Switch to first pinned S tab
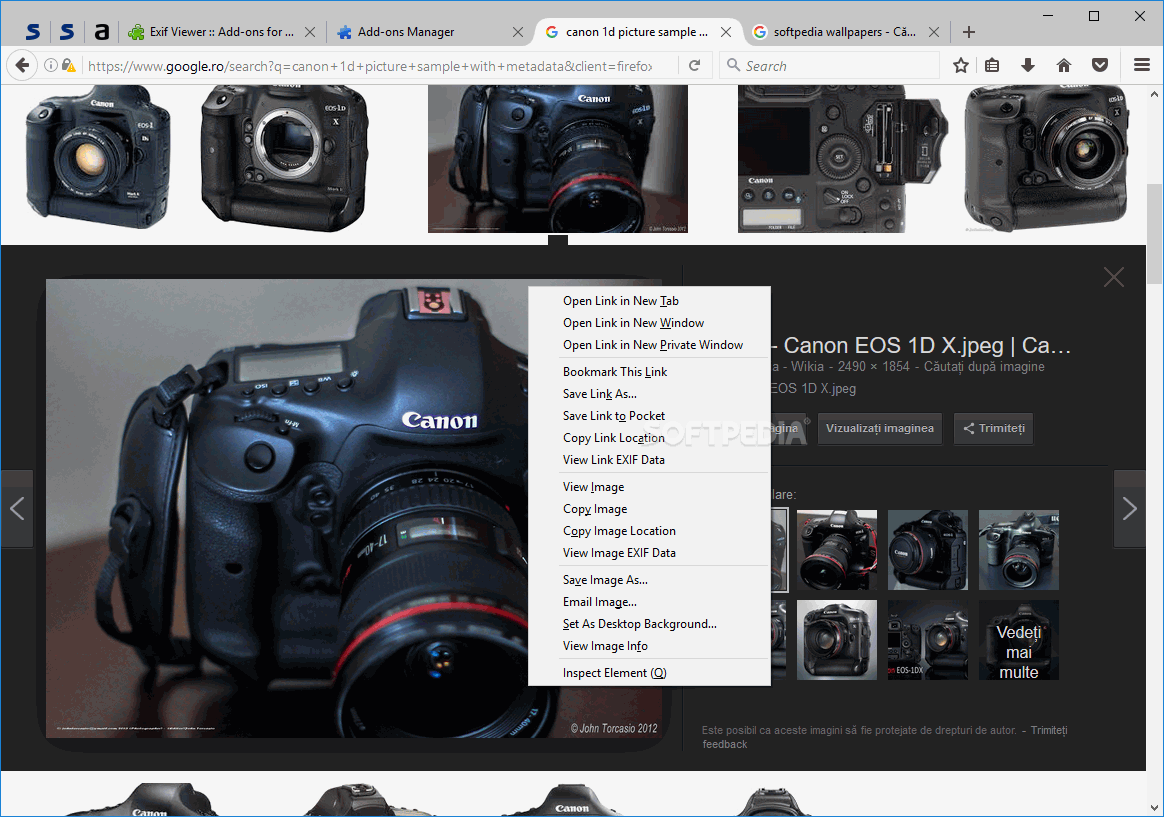1164x817 pixels. click(33, 32)
